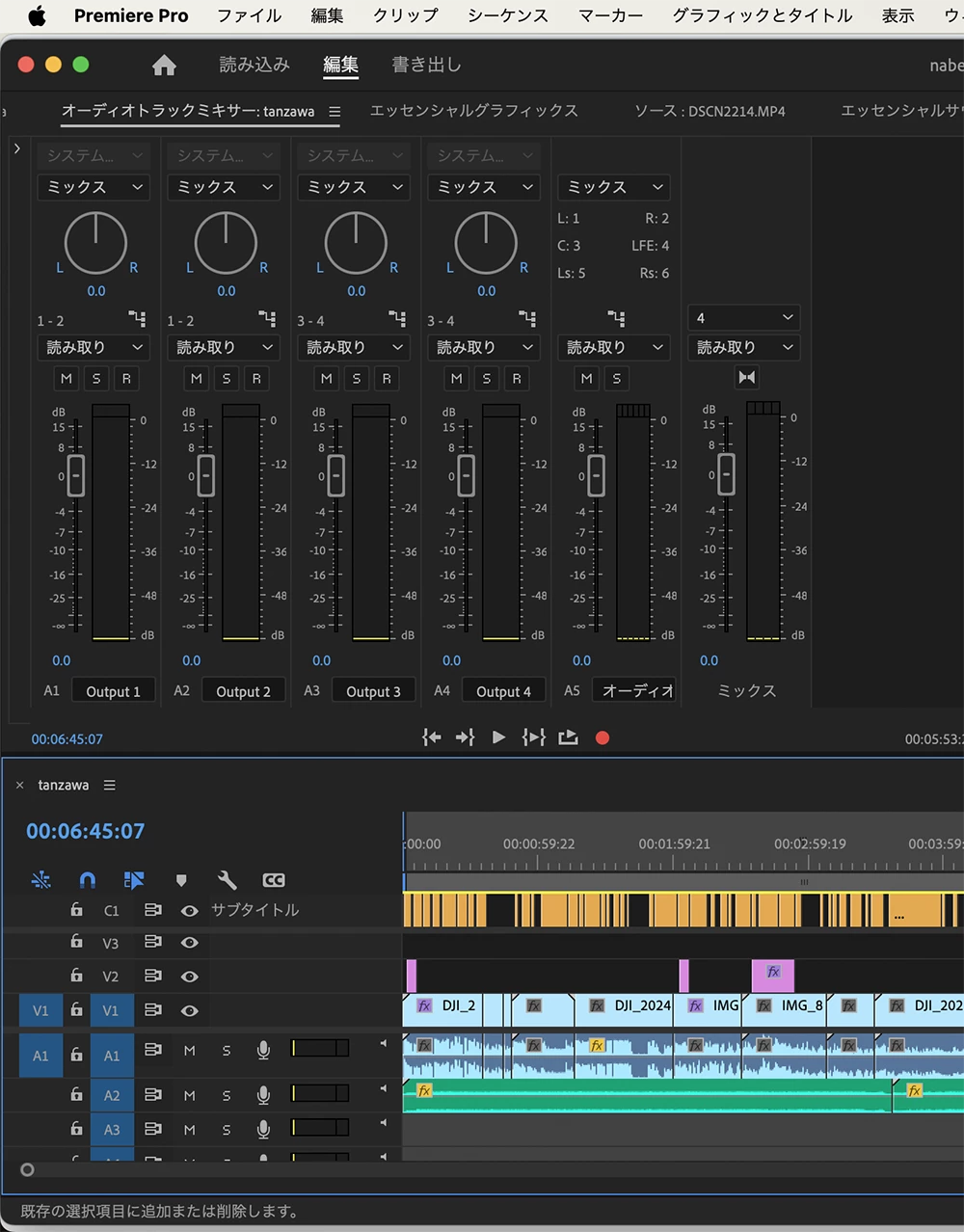This screenshot has height=1232, width=964.
Task: Switch to the 読み込み workspace
Action: 254,65
